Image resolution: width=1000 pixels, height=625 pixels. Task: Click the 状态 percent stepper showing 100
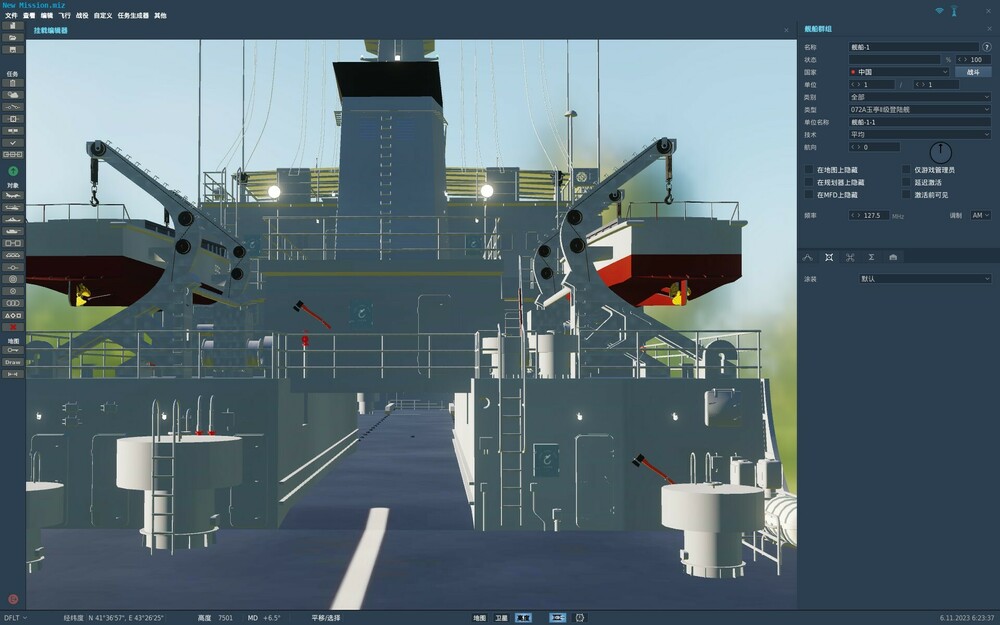point(973,59)
